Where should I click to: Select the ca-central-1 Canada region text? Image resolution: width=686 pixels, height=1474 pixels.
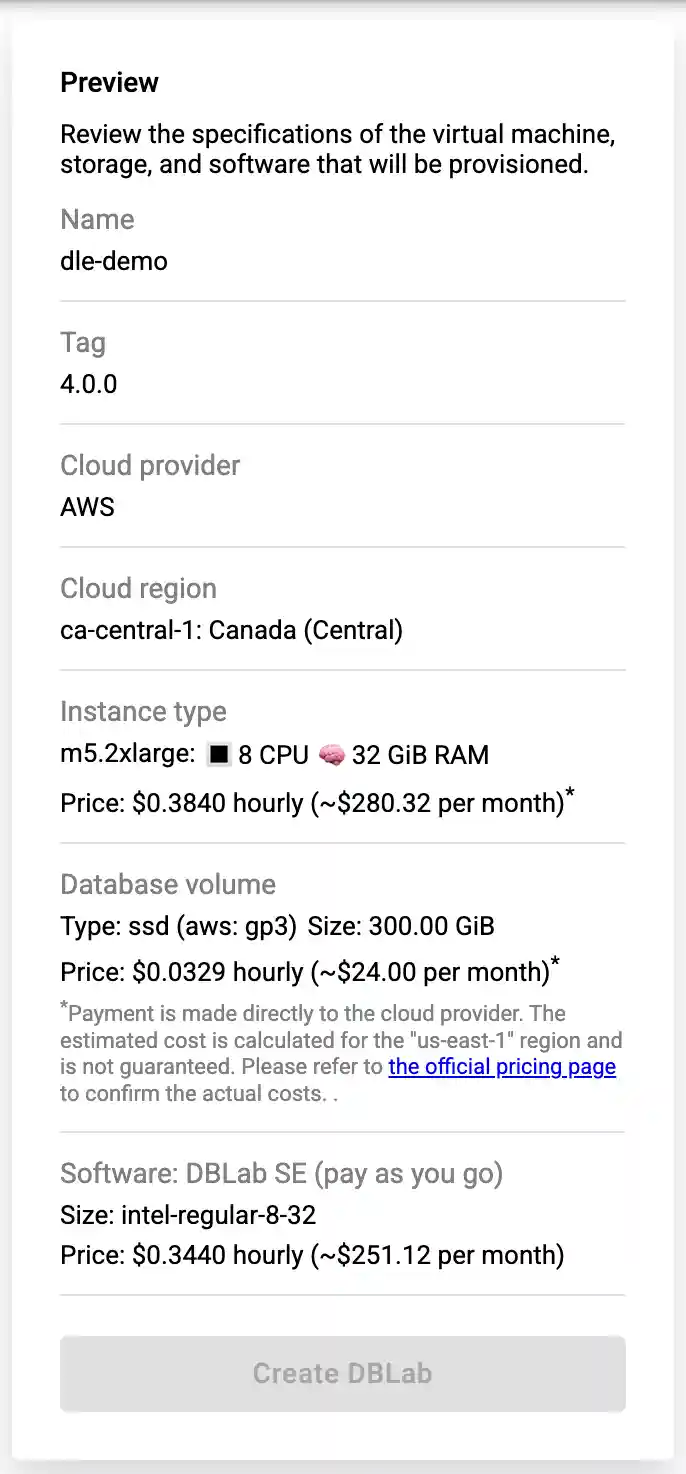click(x=231, y=630)
